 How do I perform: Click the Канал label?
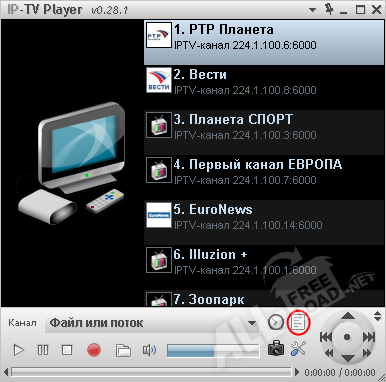[22, 323]
